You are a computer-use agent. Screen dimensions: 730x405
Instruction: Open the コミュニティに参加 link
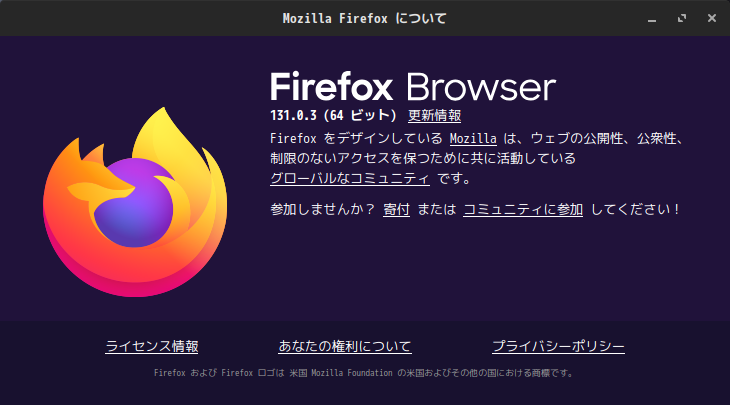coord(523,209)
